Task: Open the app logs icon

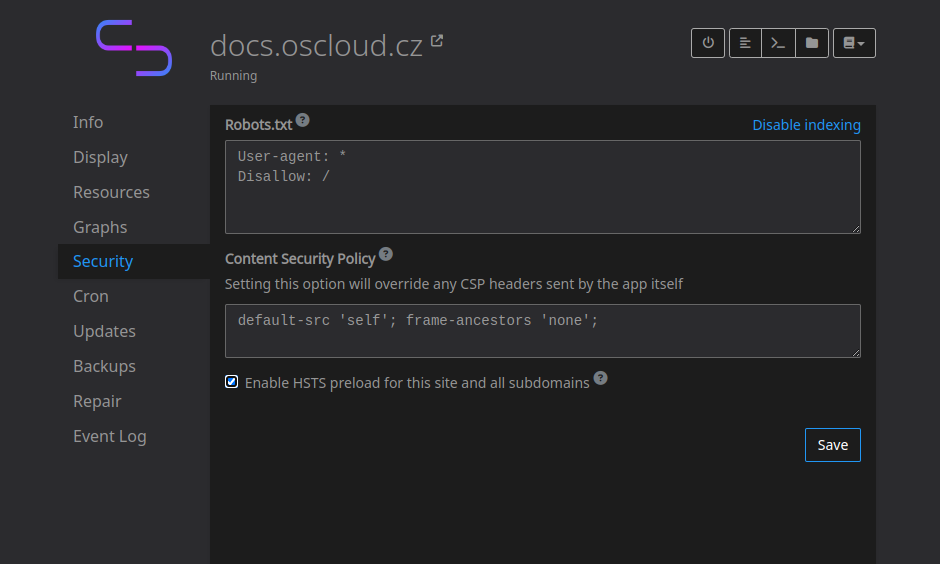Action: pyautogui.click(x=745, y=43)
